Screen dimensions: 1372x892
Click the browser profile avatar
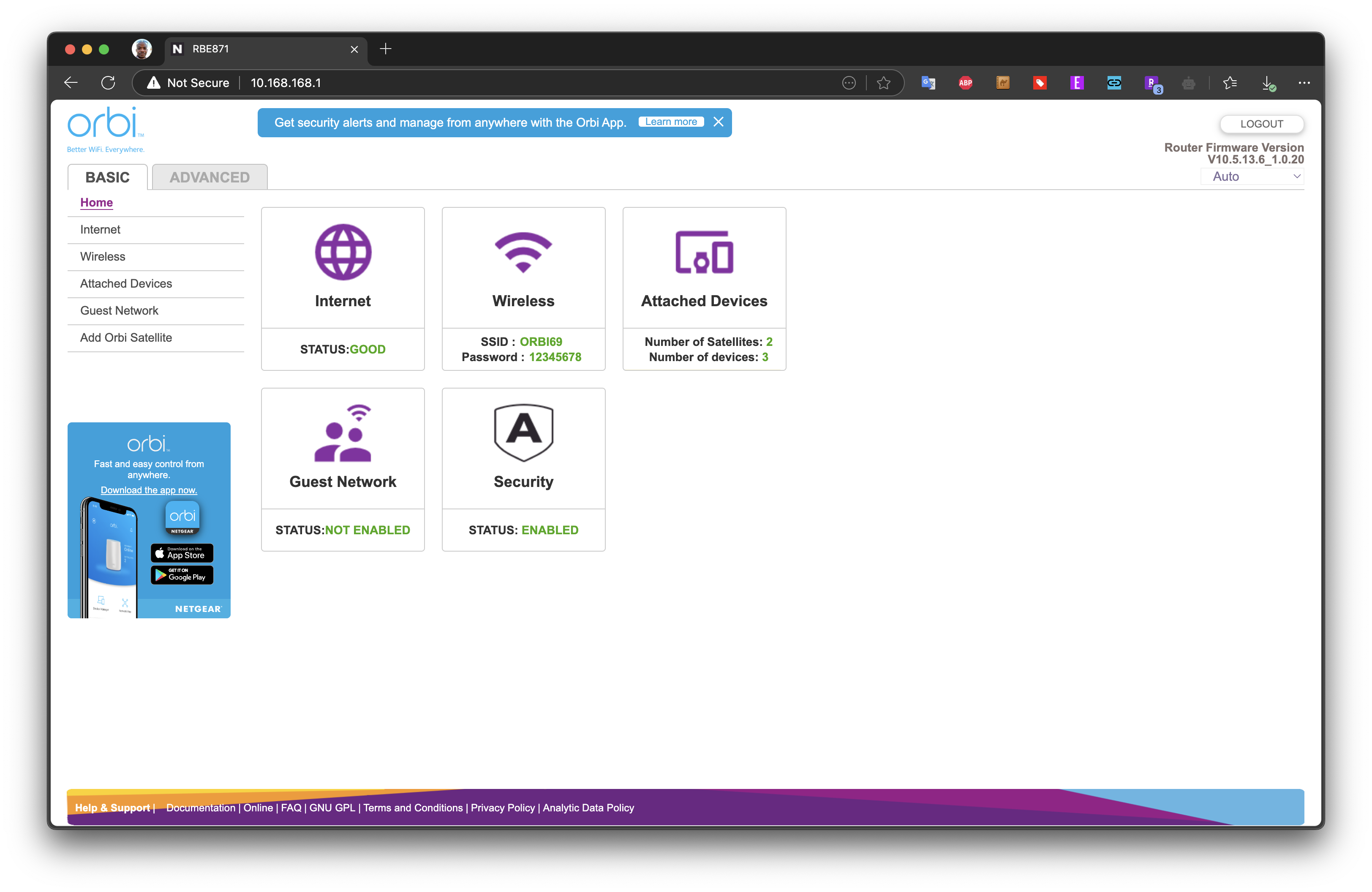pyautogui.click(x=142, y=49)
